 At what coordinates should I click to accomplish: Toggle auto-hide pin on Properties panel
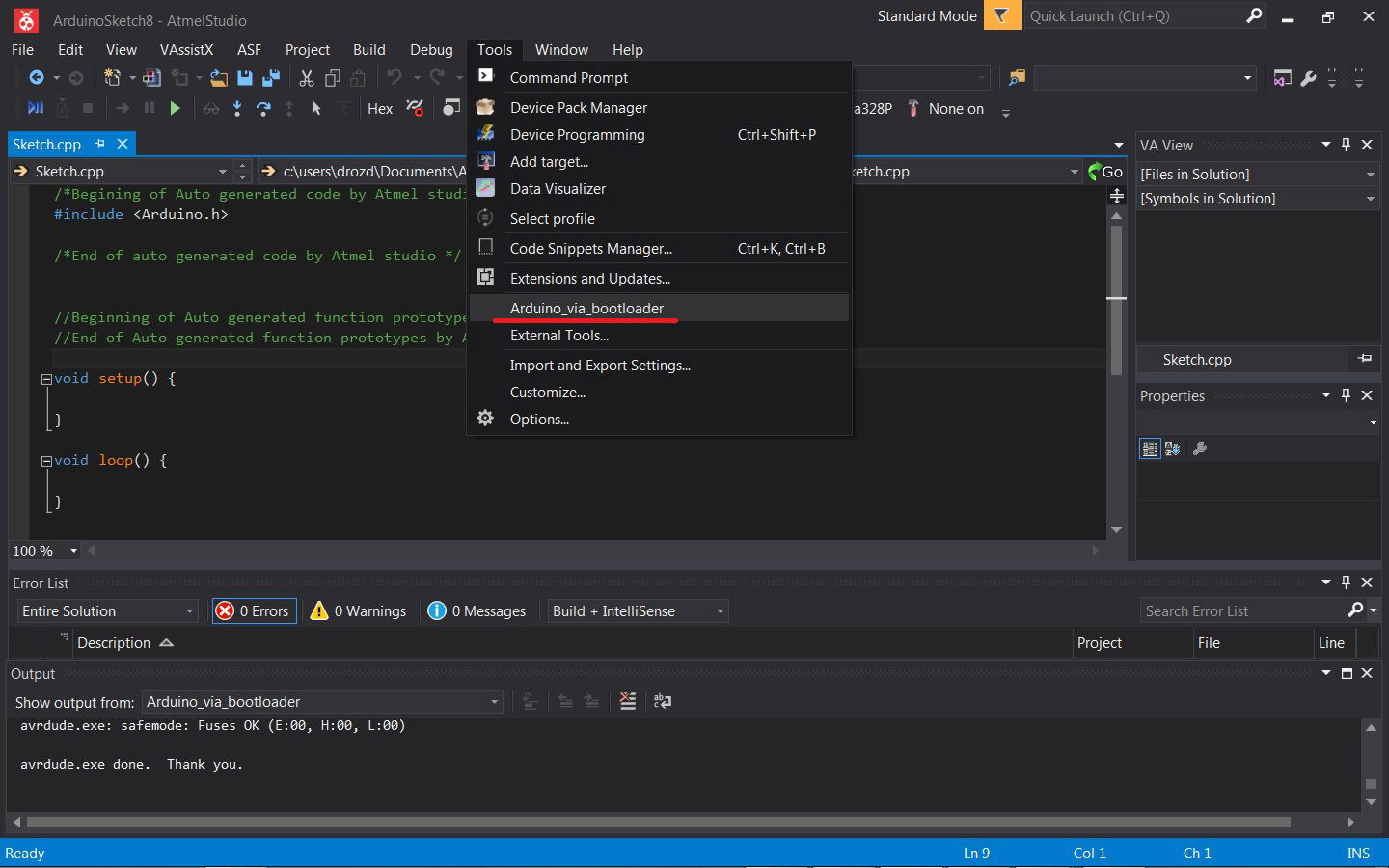1347,395
